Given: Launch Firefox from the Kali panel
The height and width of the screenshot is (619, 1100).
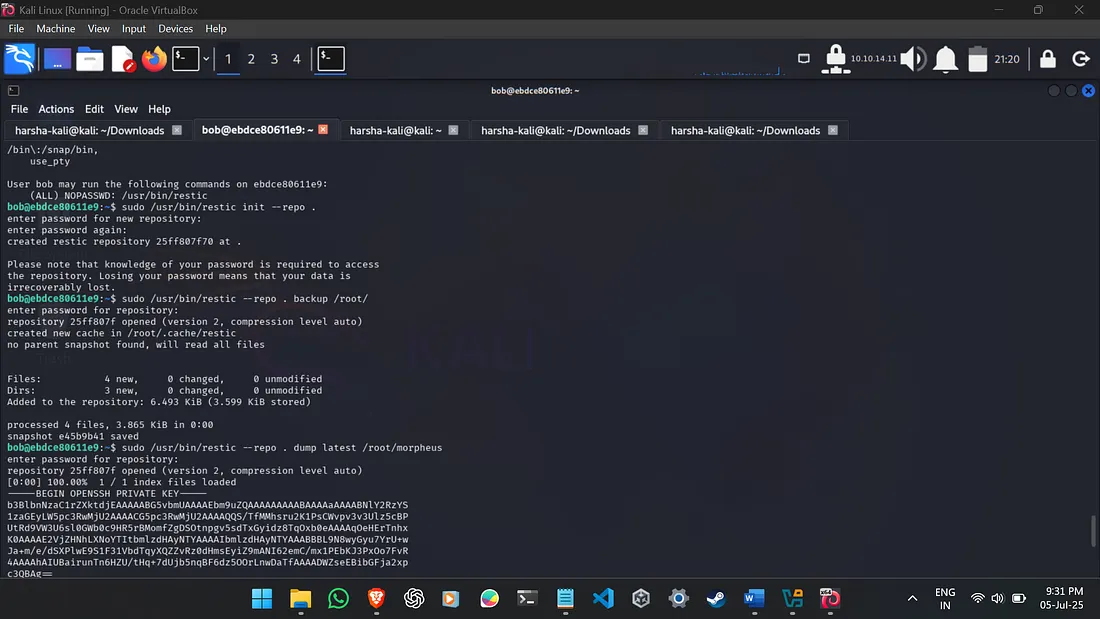Looking at the screenshot, I should 155,58.
